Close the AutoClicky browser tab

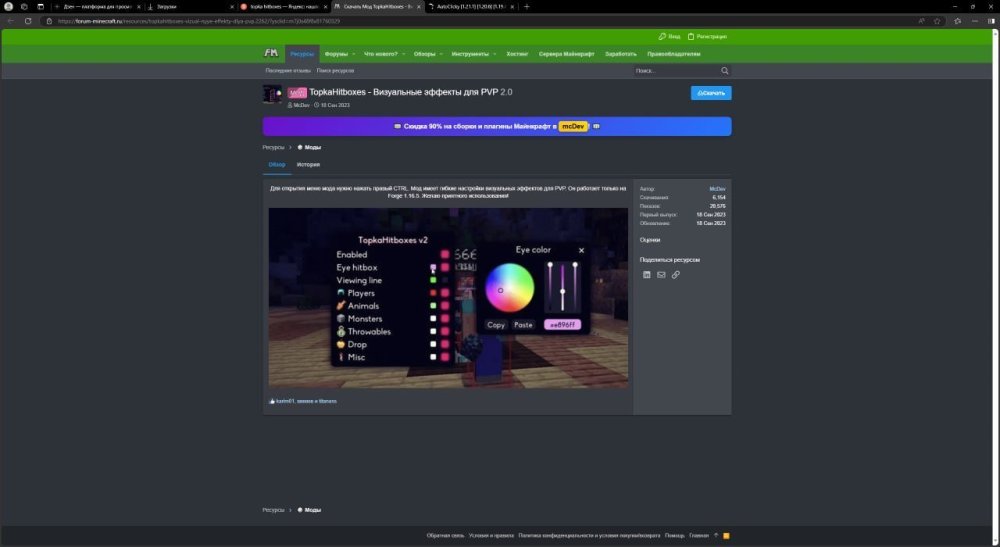coord(512,6)
